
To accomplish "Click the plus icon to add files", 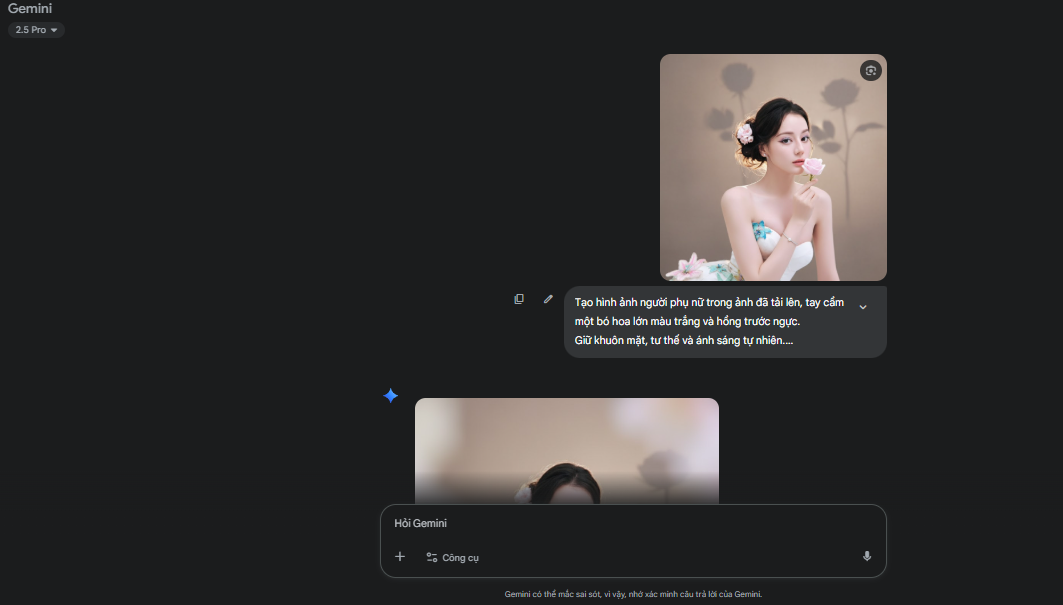I will click(x=400, y=557).
